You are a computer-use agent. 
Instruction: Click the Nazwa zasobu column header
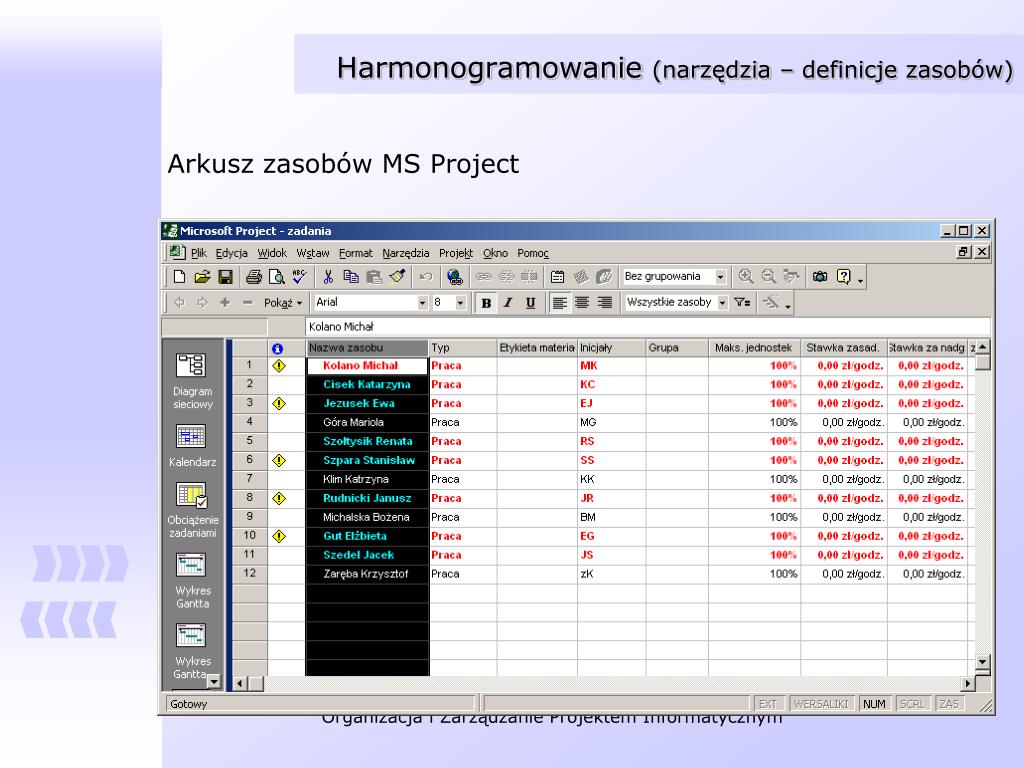[367, 348]
